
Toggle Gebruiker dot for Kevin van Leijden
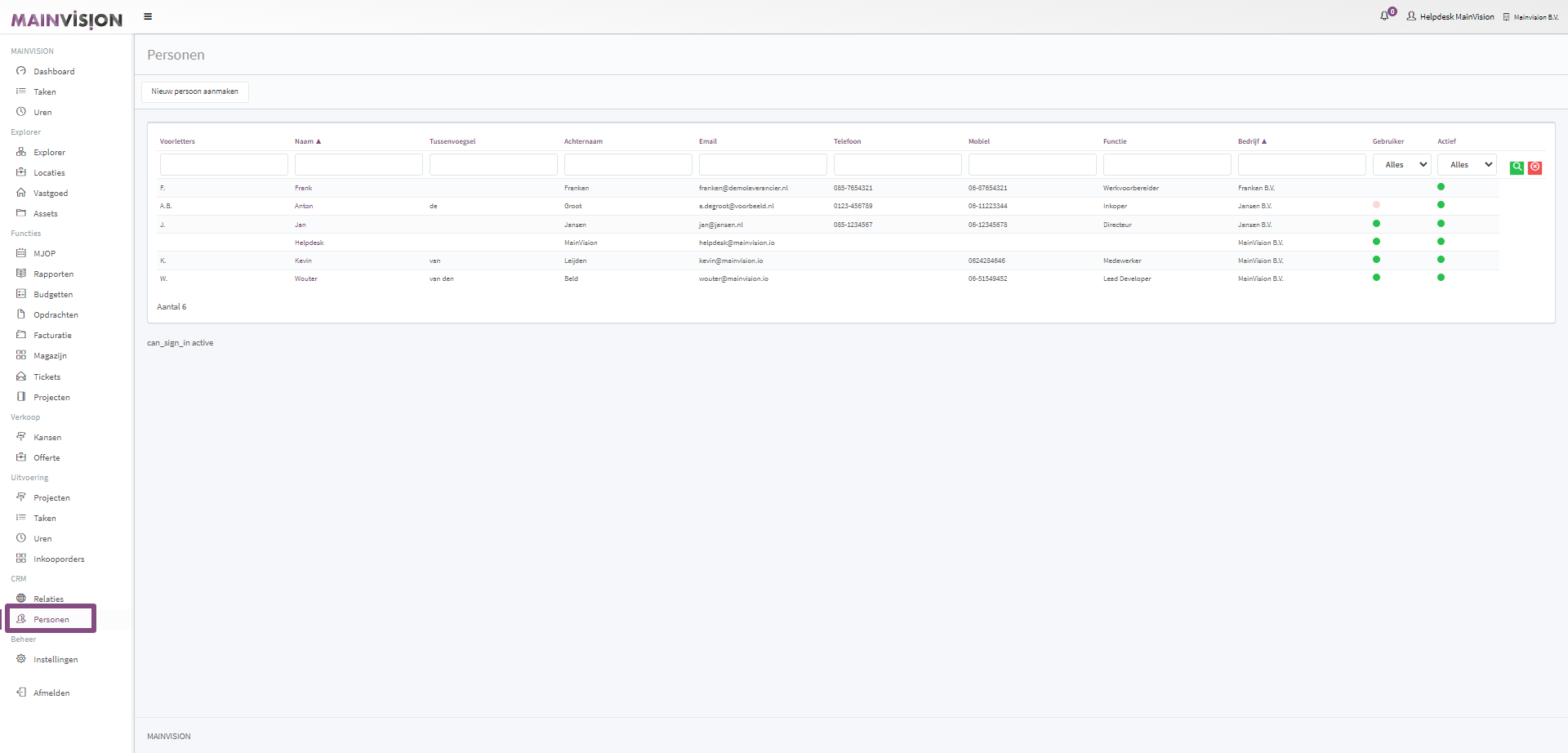click(x=1377, y=260)
